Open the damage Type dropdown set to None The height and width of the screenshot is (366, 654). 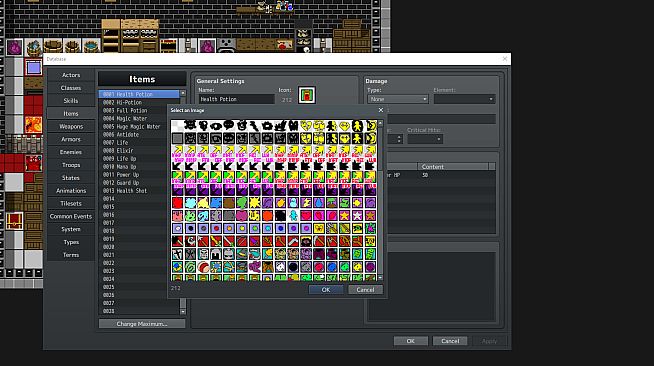click(398, 99)
